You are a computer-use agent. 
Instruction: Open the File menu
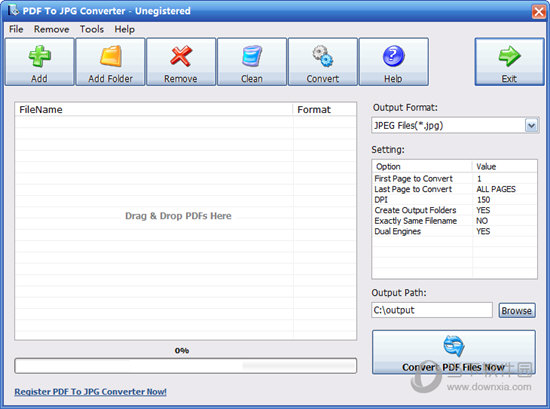pyautogui.click(x=16, y=29)
